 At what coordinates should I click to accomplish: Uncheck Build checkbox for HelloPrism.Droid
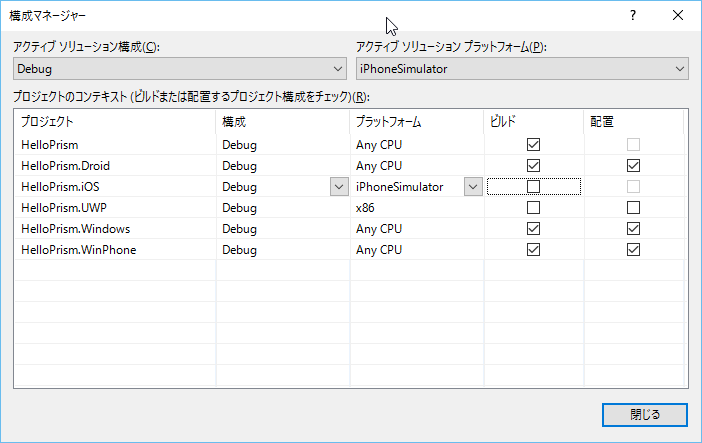coord(533,166)
